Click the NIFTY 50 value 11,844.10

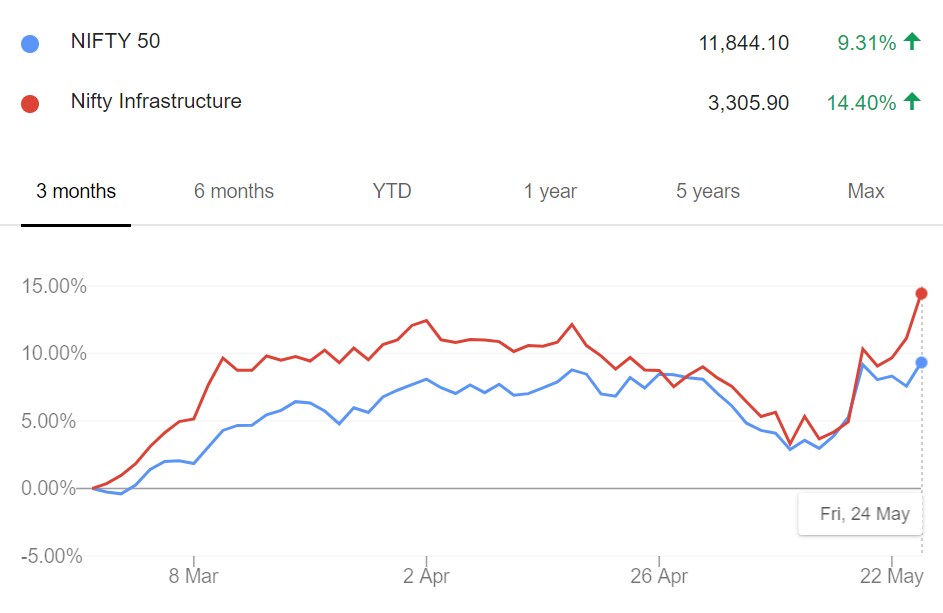(745, 42)
